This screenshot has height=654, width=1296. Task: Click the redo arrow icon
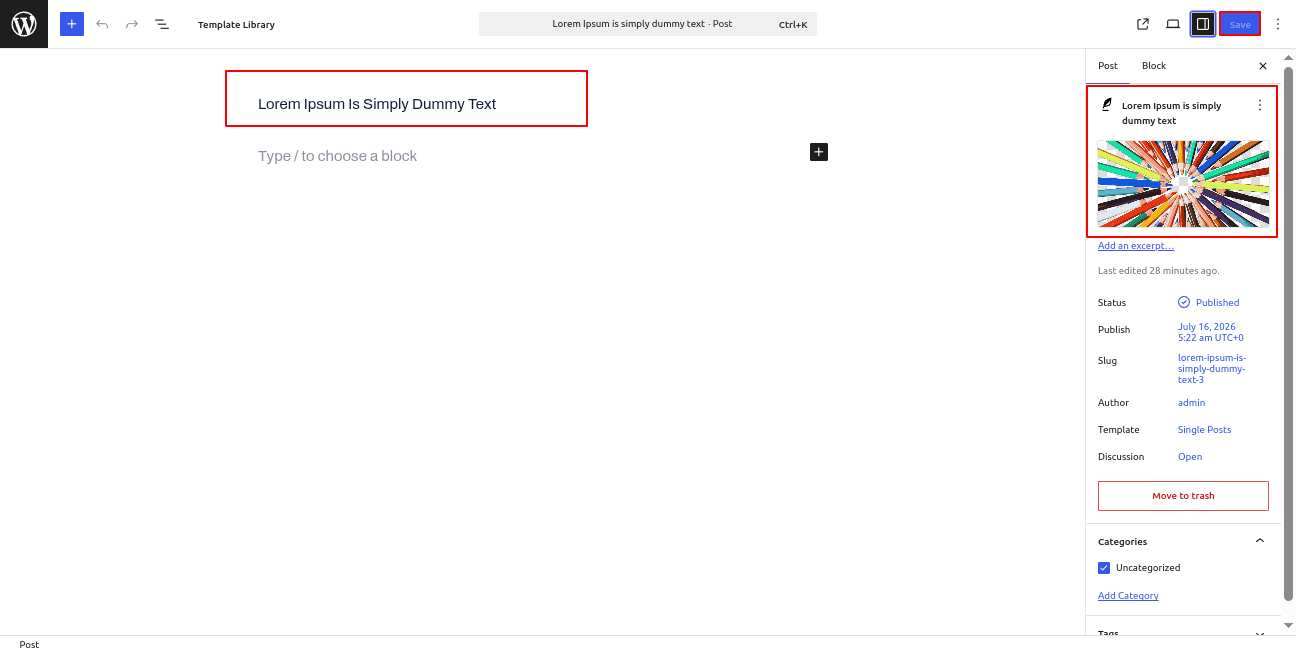132,24
